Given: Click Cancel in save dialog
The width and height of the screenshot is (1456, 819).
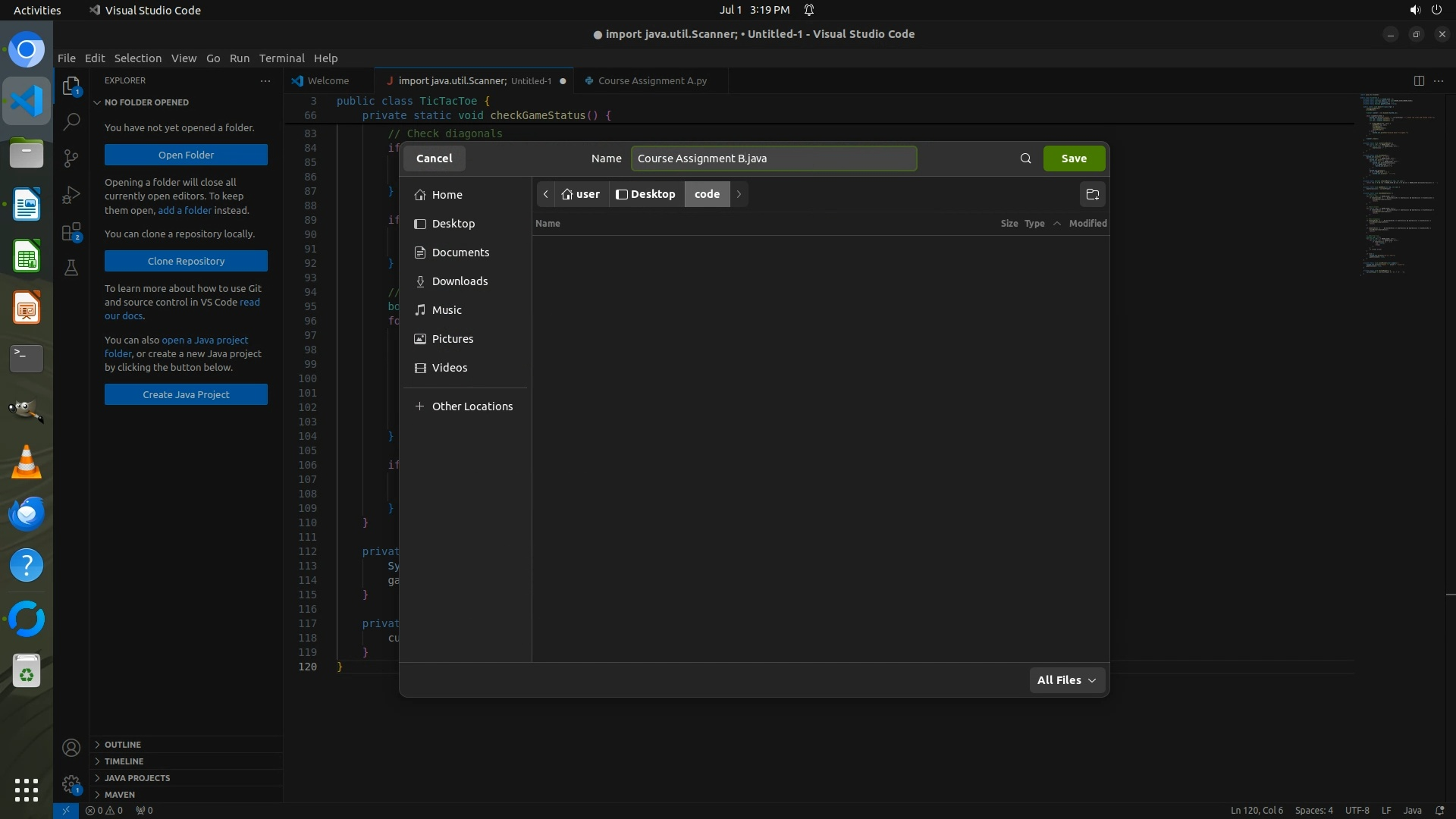Looking at the screenshot, I should click(434, 158).
